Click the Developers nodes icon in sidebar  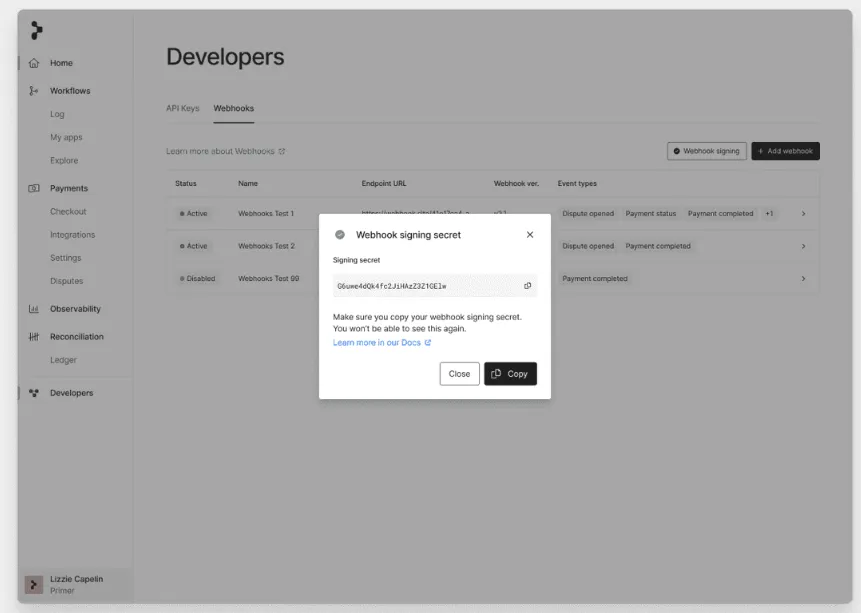click(x=33, y=393)
